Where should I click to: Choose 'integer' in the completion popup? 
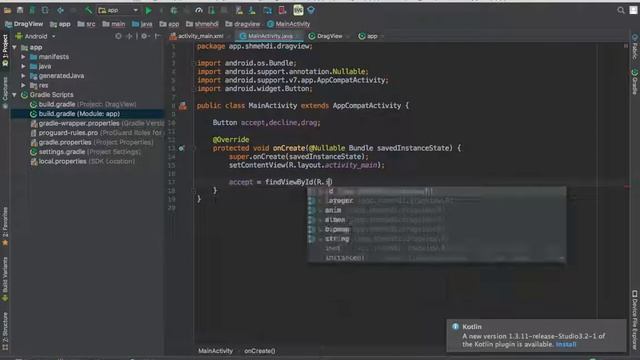(x=436, y=201)
